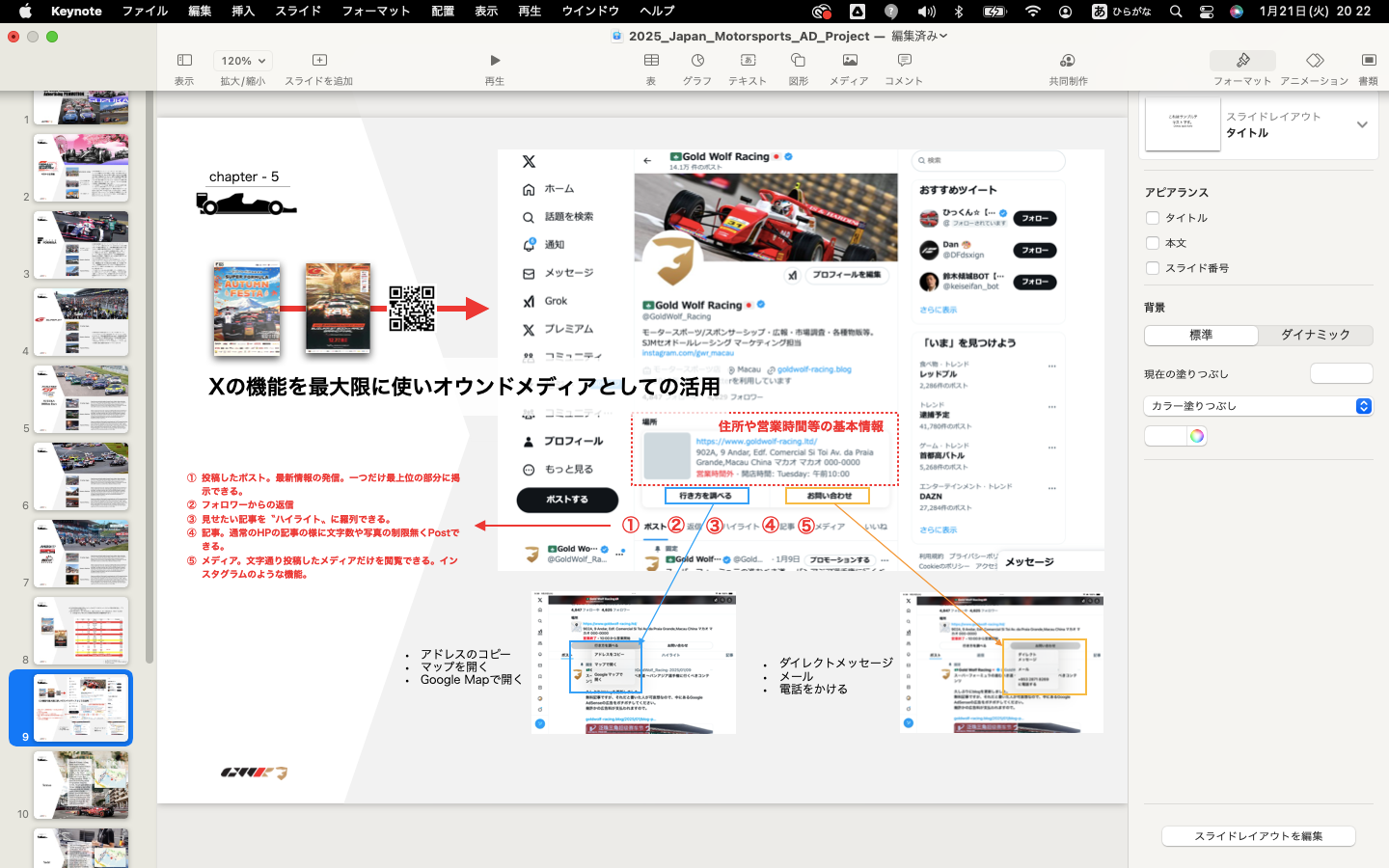Select slide 6 thumbnail in navigator
This screenshot has height=868, width=1389.
pyautogui.click(x=81, y=476)
